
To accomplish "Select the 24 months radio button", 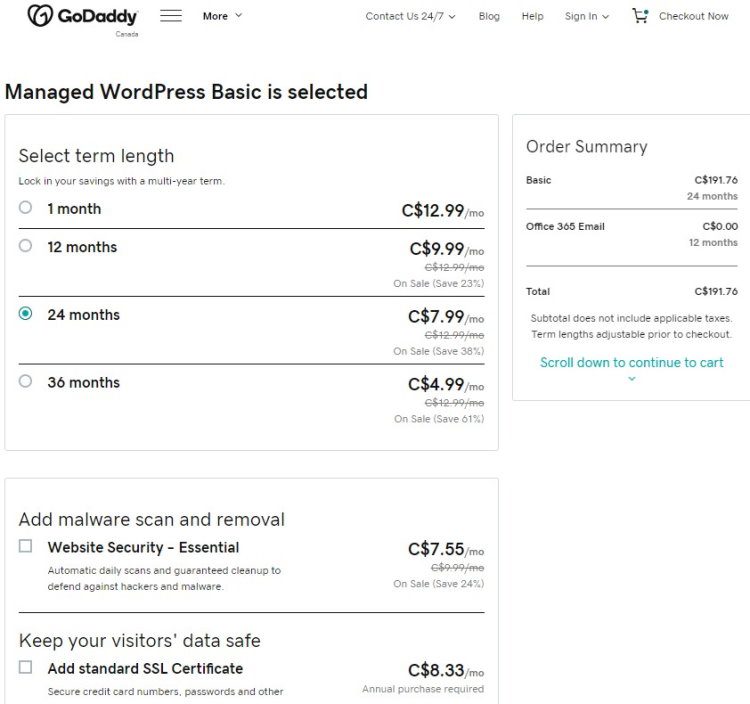I will click(25, 313).
